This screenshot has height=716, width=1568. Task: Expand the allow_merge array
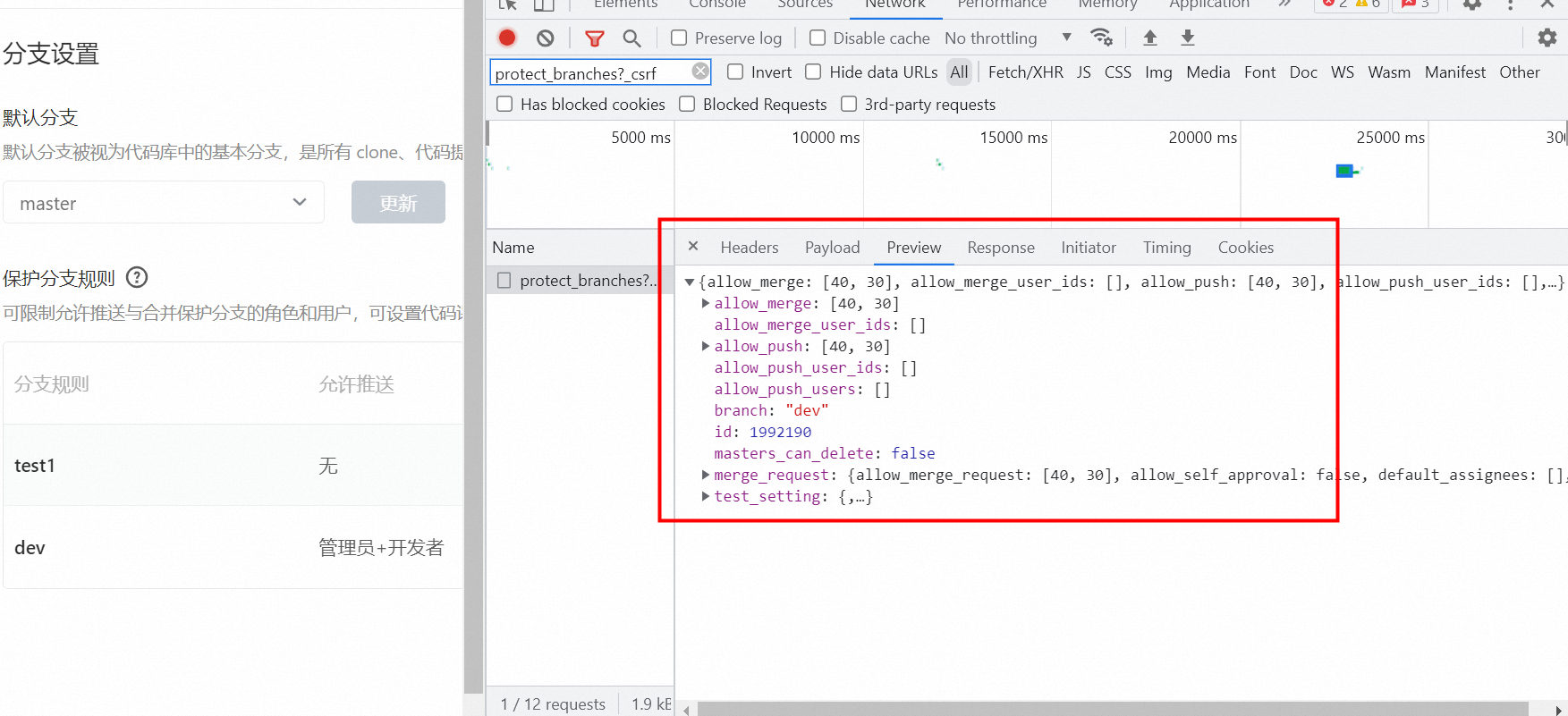[706, 303]
